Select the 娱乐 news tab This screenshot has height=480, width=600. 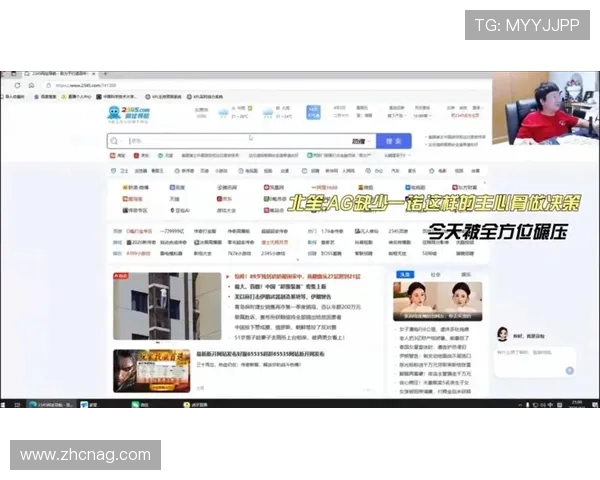coord(466,274)
